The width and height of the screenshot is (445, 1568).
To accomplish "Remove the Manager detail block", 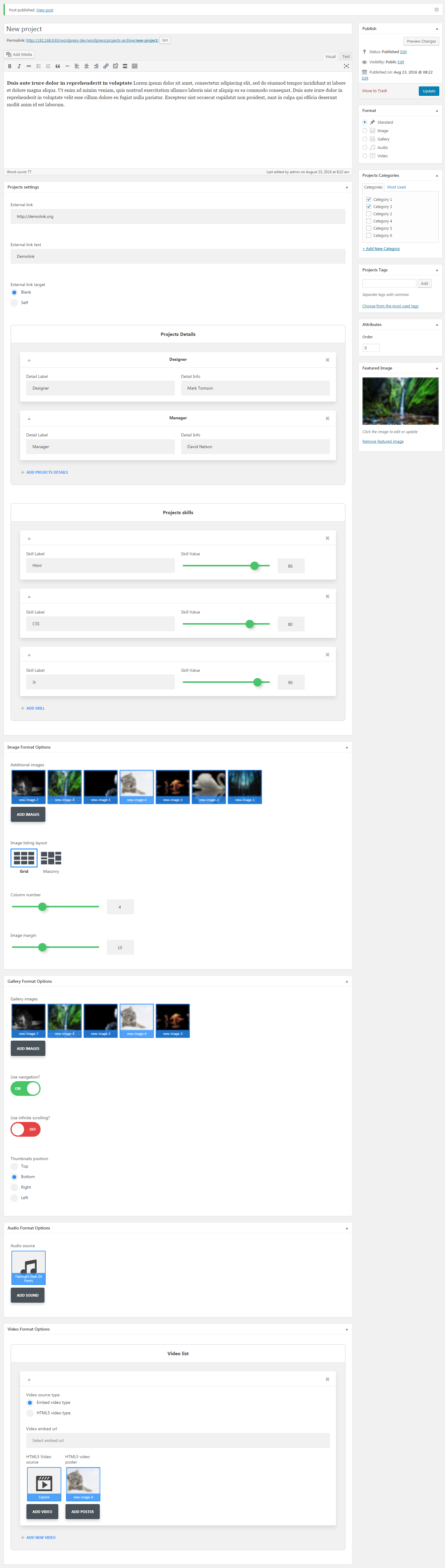I will pos(327,418).
